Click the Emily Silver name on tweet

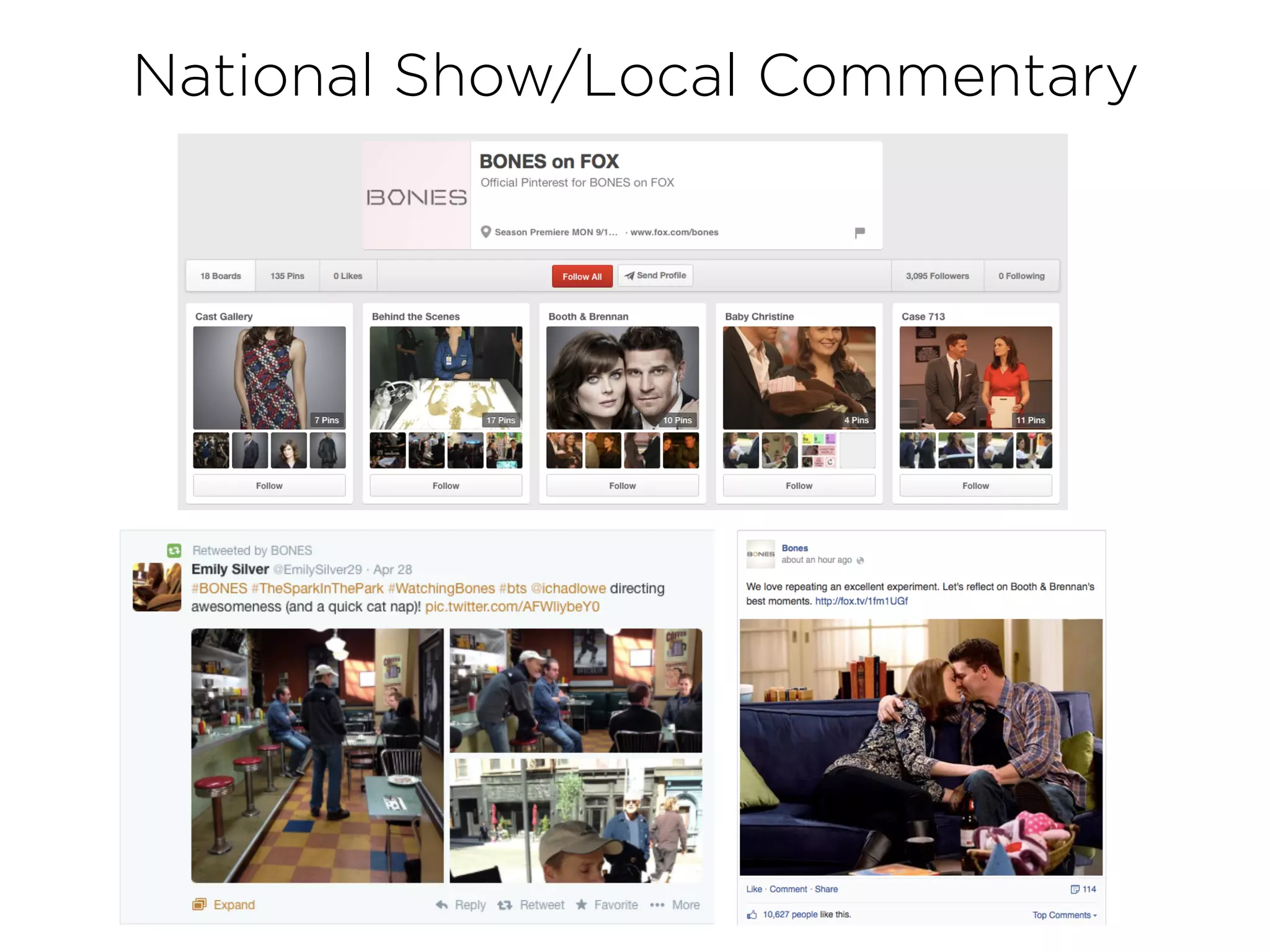[x=230, y=570]
